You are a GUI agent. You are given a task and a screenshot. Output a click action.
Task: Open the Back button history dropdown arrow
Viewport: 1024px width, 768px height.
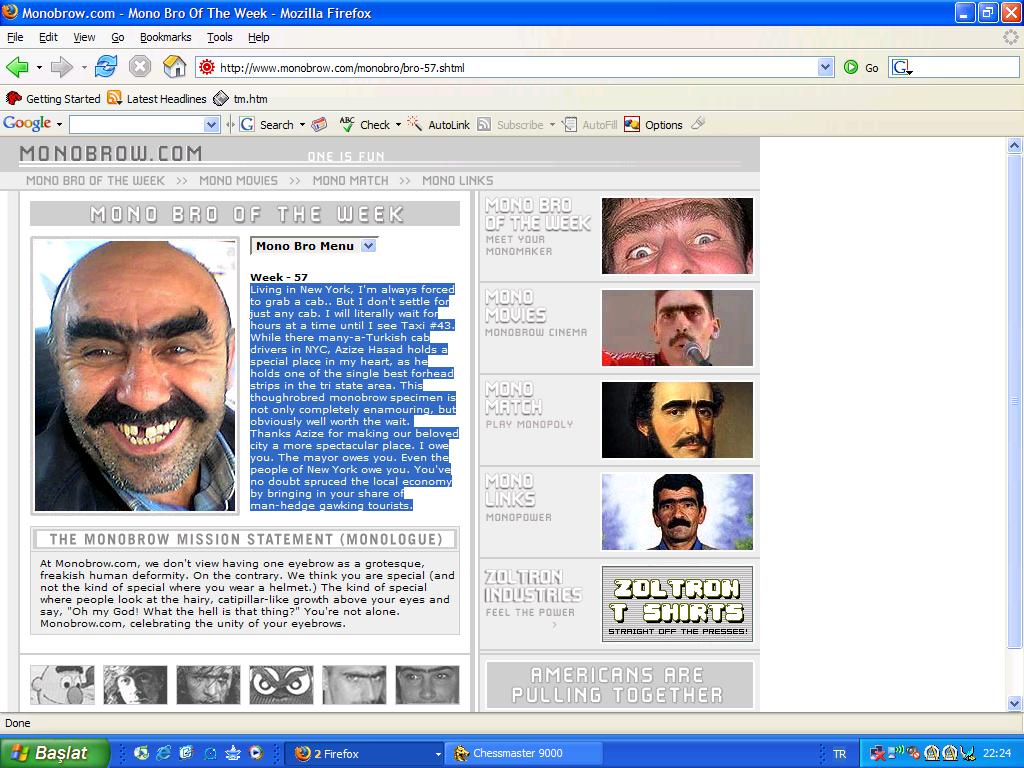click(x=39, y=67)
